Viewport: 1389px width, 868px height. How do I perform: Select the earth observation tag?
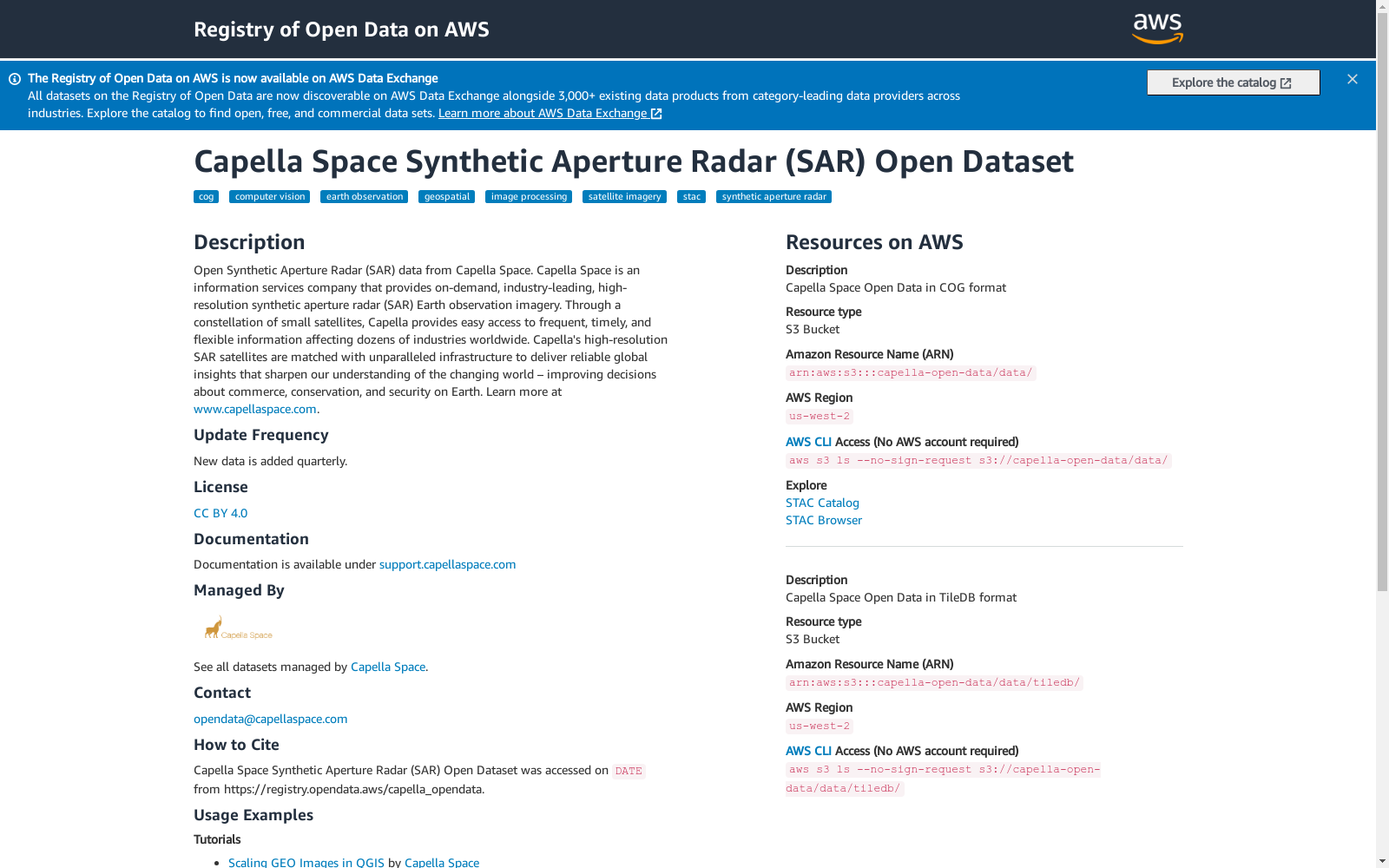[x=365, y=197]
